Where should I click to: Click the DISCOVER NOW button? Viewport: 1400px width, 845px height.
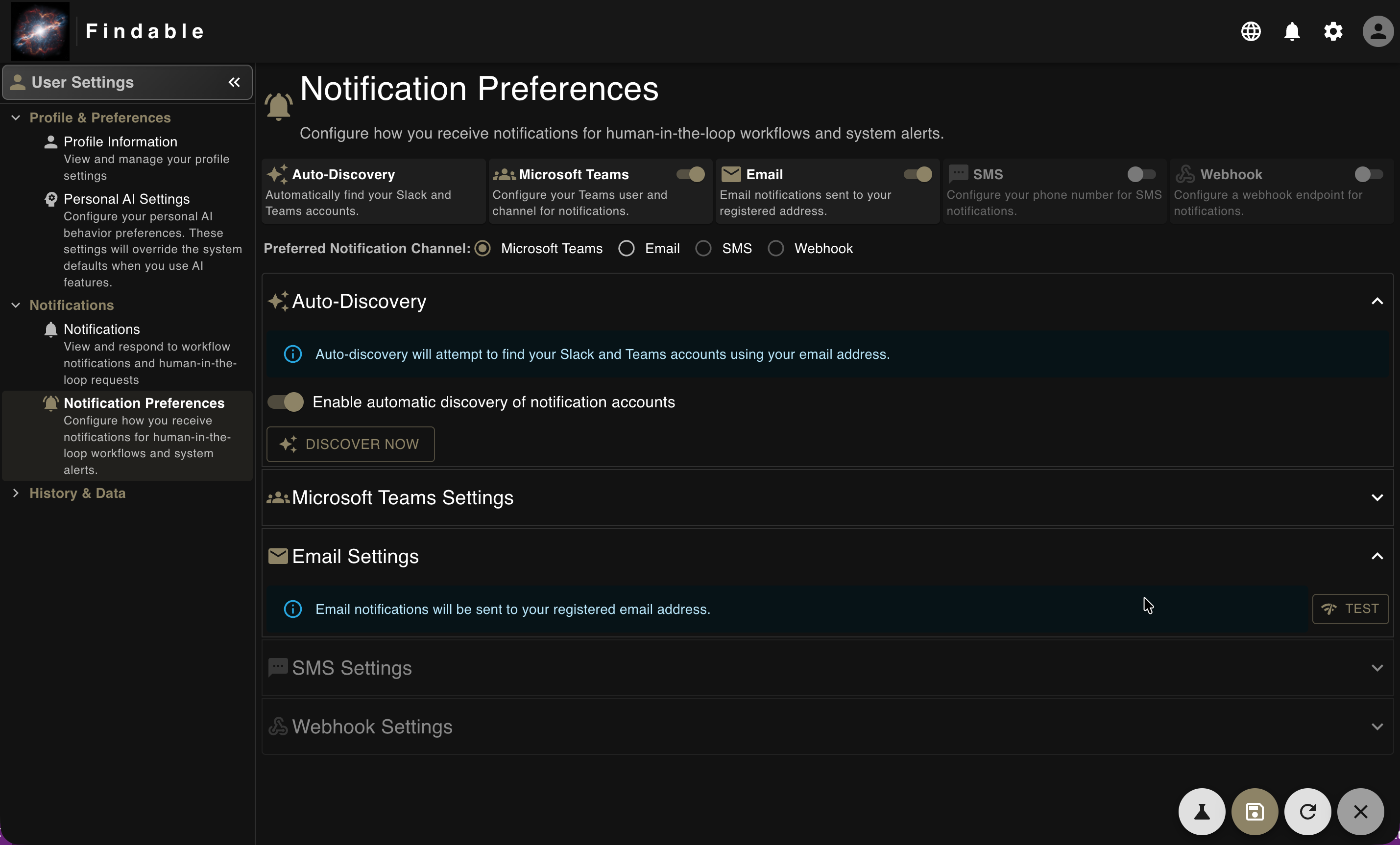click(x=351, y=444)
